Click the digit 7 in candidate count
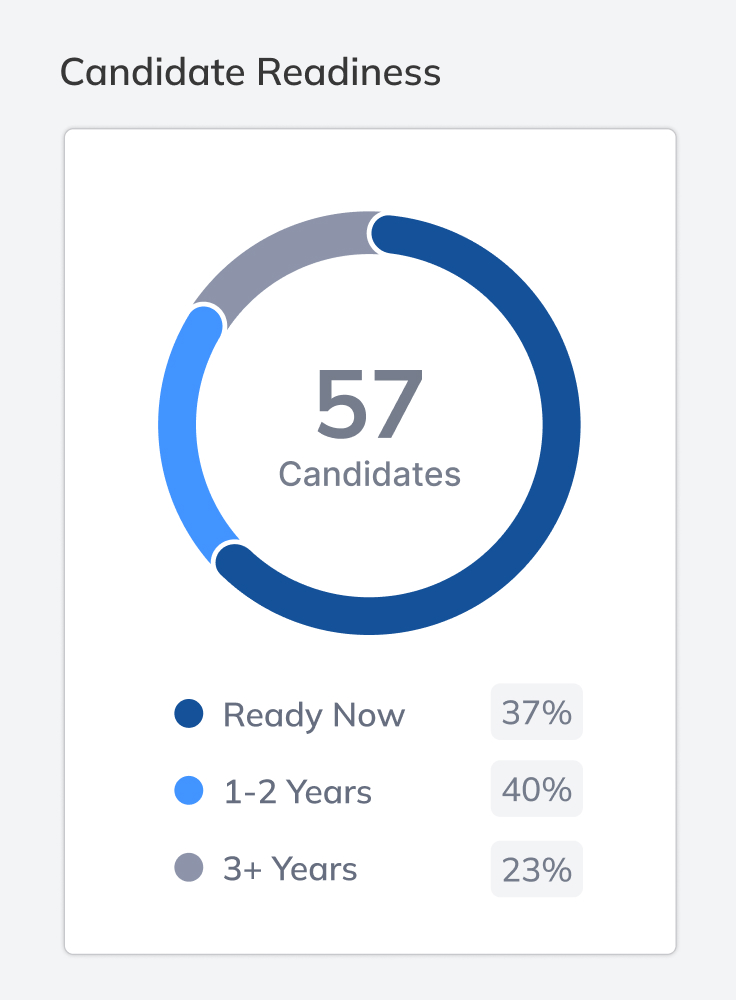The image size is (736, 1000). coord(397,404)
